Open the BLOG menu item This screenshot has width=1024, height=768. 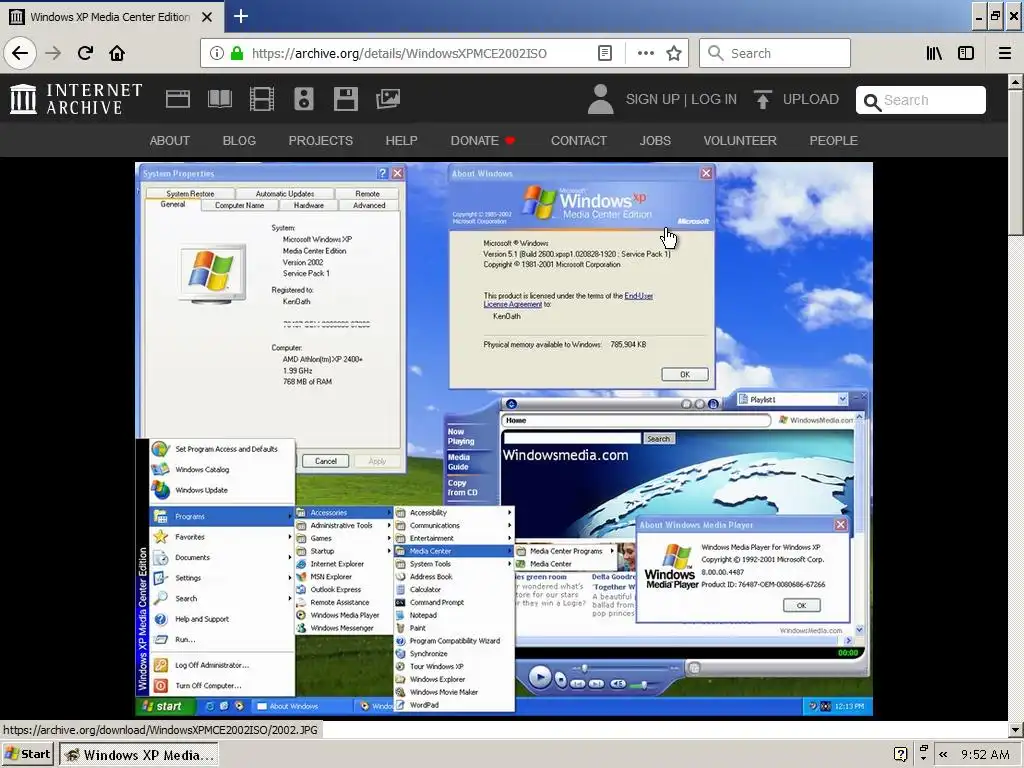(239, 140)
